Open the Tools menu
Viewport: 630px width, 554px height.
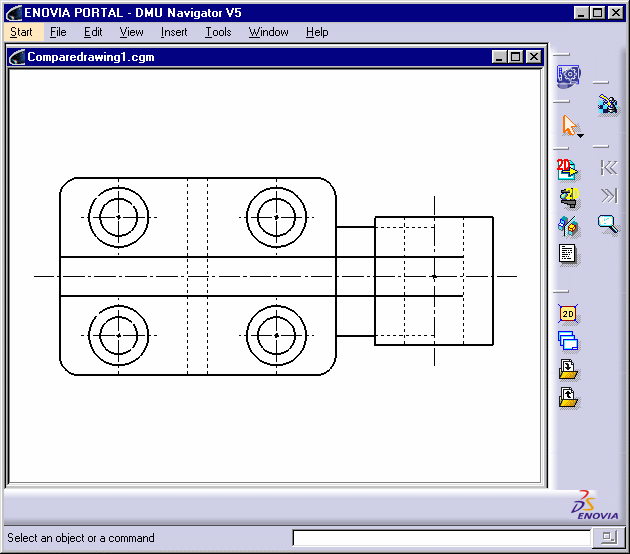pyautogui.click(x=218, y=32)
